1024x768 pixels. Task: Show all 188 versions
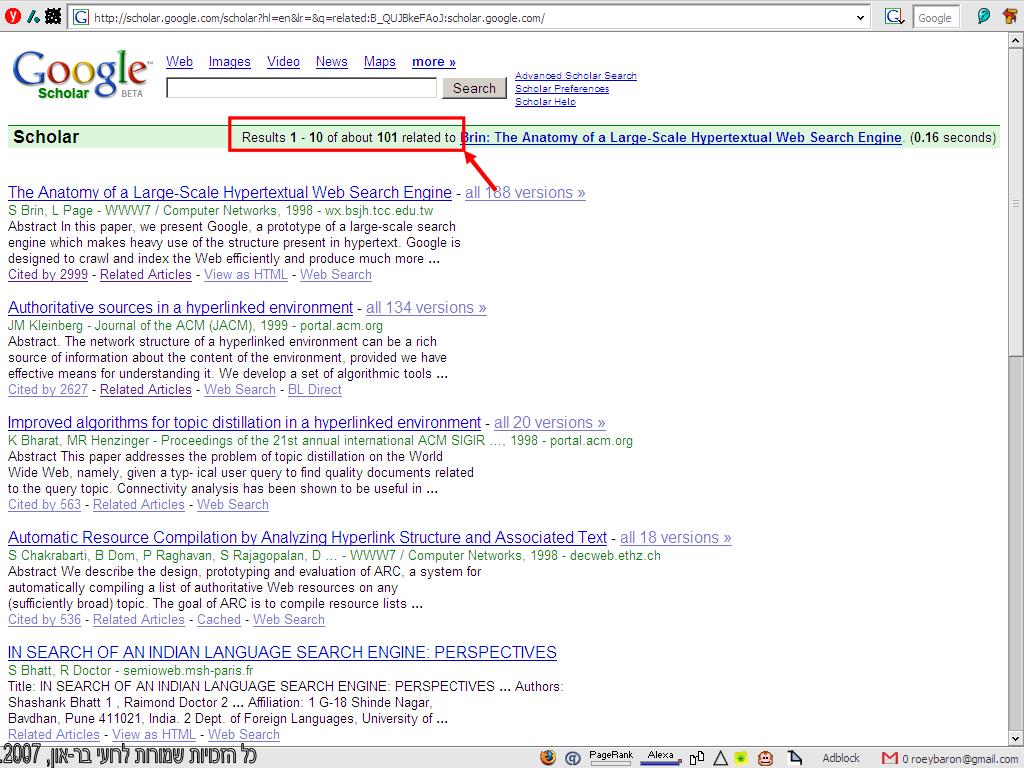click(525, 193)
